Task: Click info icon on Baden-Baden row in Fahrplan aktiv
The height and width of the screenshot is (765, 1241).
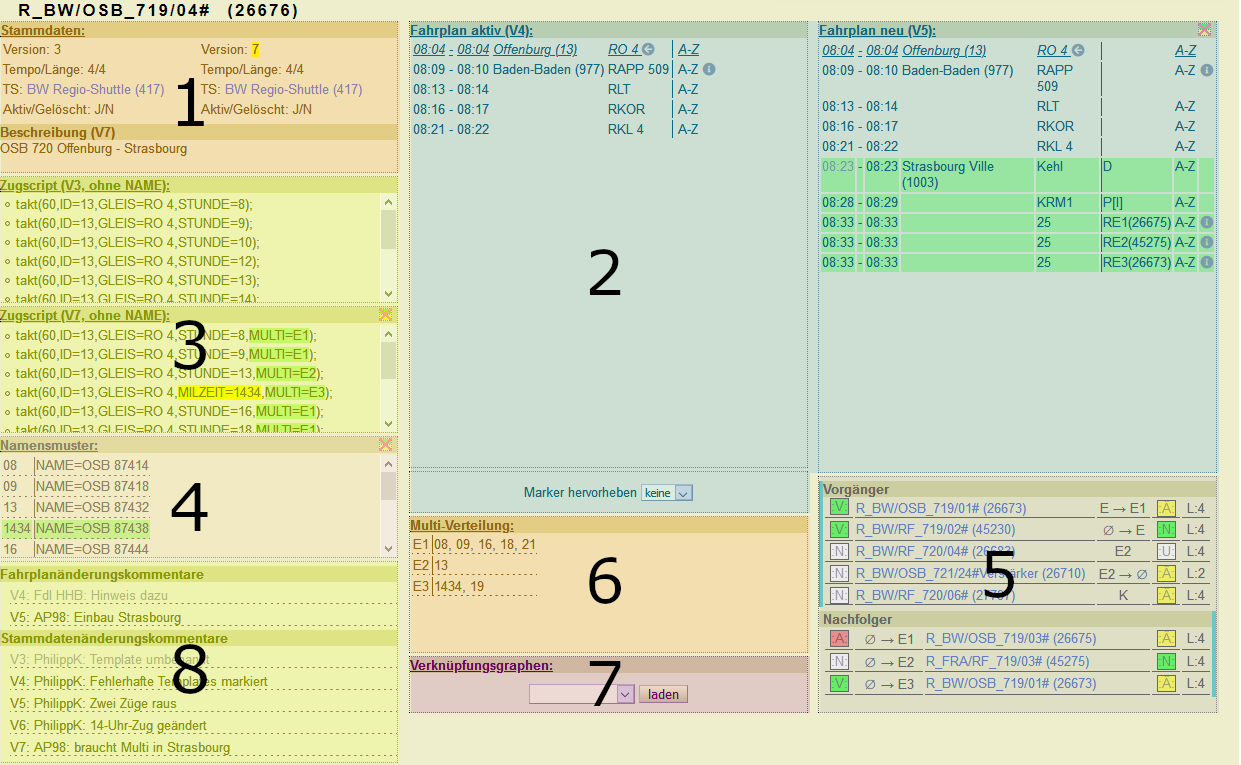Action: pos(709,70)
